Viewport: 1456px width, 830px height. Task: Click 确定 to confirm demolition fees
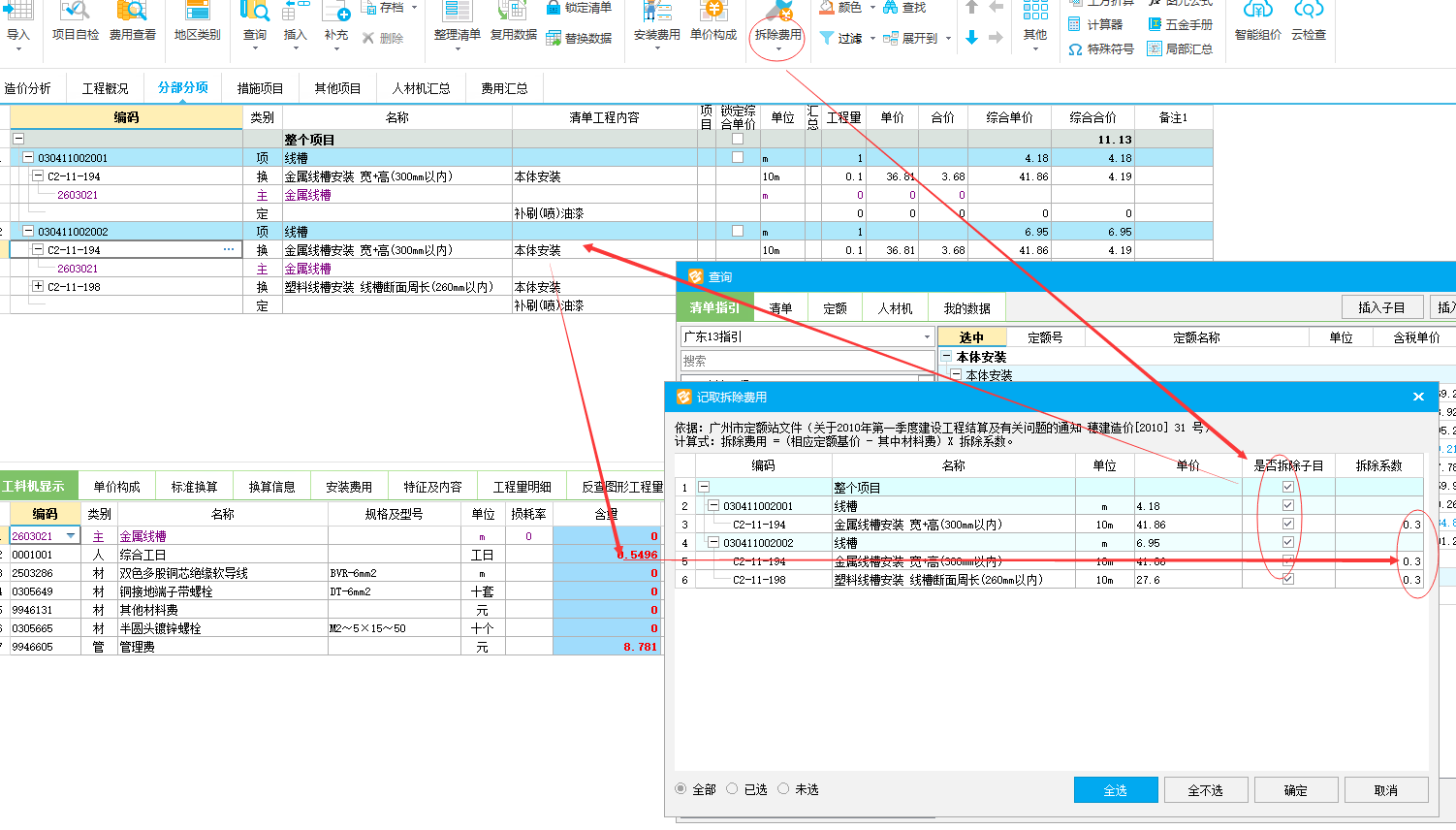point(1296,790)
